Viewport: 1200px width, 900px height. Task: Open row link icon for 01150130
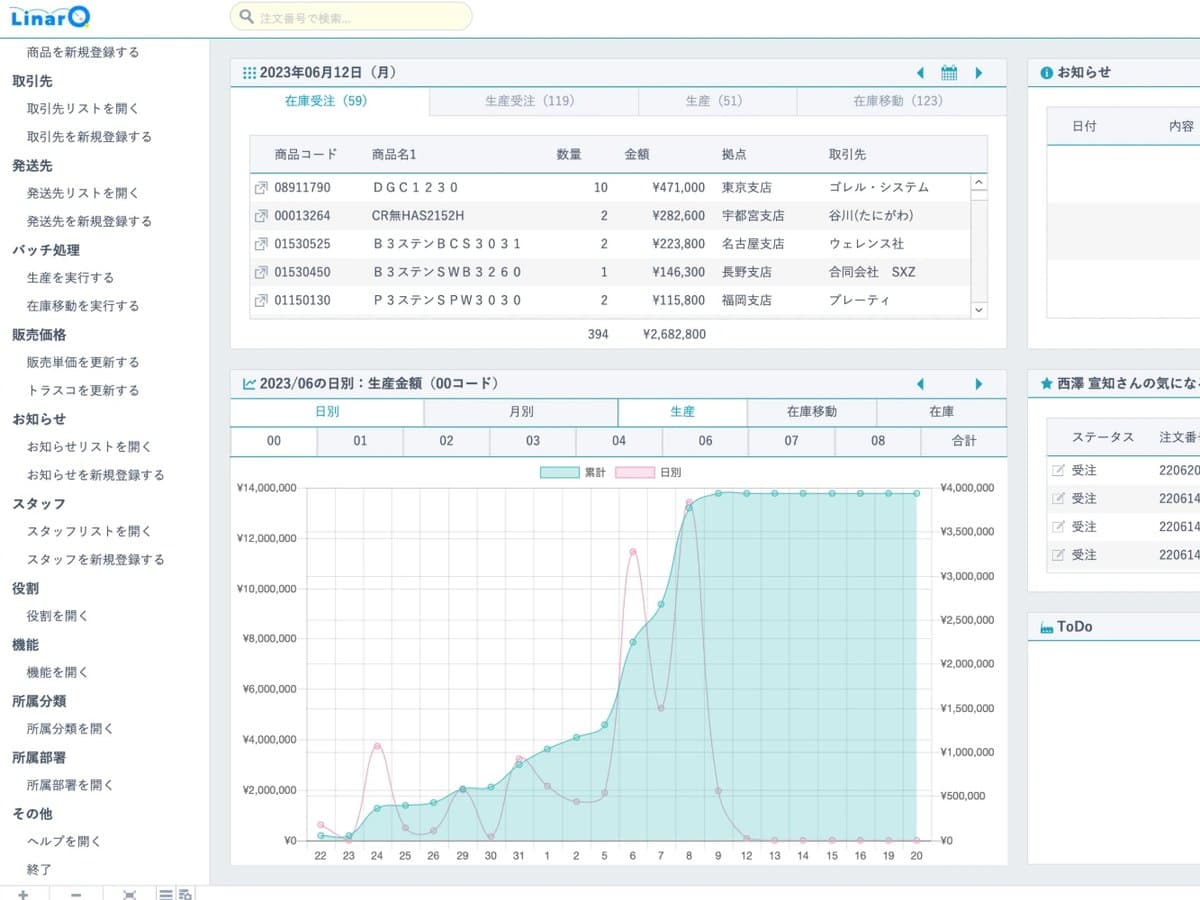[261, 300]
